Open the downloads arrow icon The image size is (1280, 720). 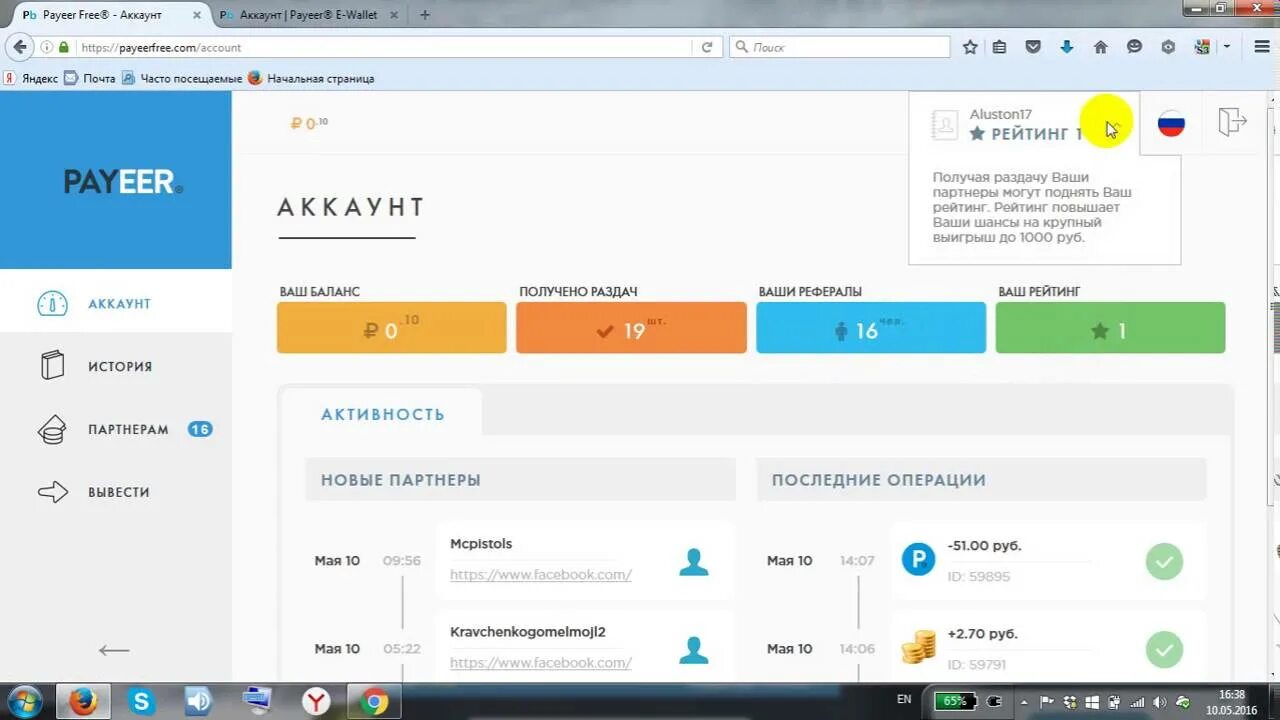[1067, 47]
